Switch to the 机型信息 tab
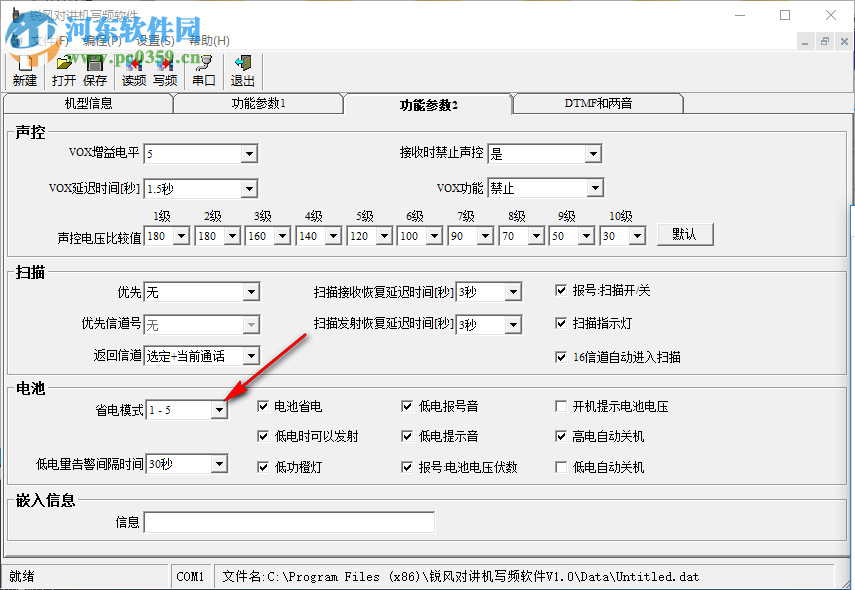 tap(90, 102)
